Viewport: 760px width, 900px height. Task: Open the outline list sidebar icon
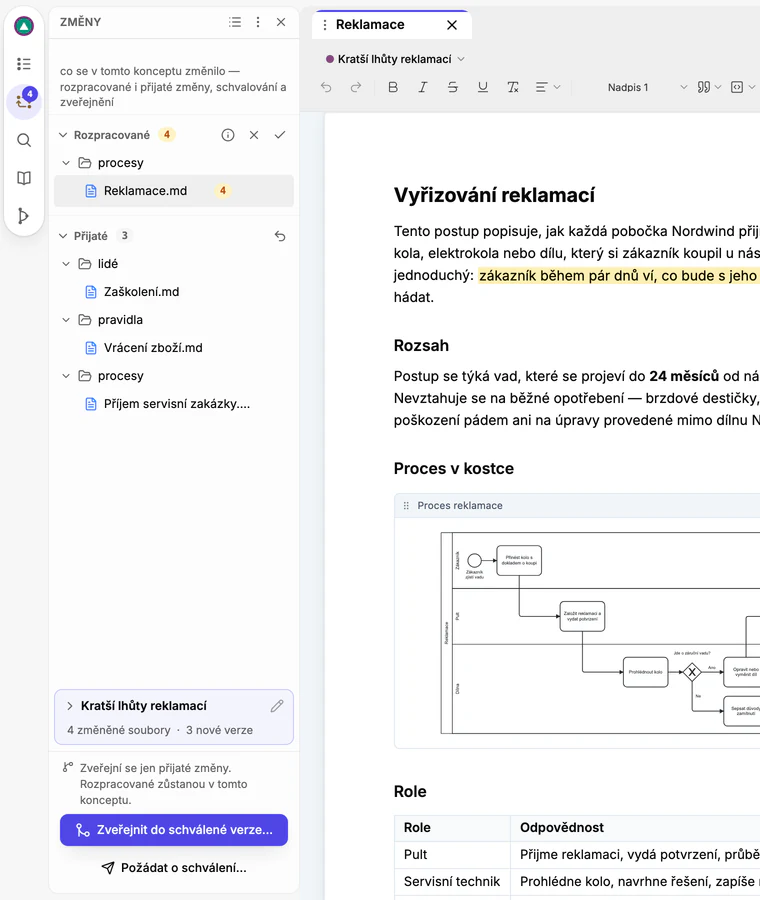tap(24, 64)
